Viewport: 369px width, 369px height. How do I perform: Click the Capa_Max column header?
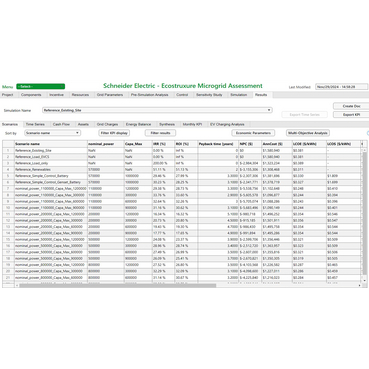pyautogui.click(x=138, y=144)
